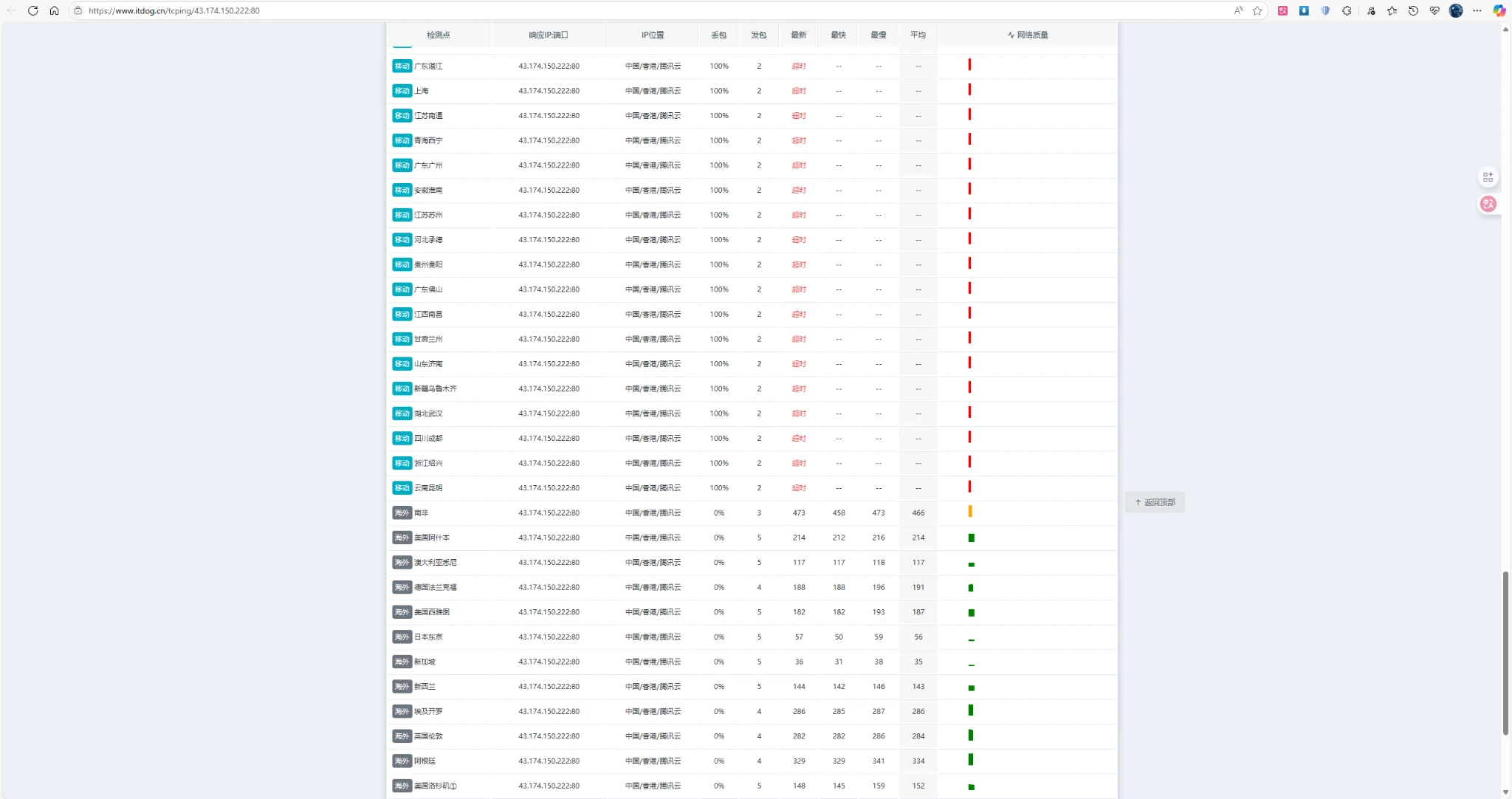Open the Extensions puzzle-piece icon
This screenshot has height=799, width=1512.
click(x=1347, y=10)
